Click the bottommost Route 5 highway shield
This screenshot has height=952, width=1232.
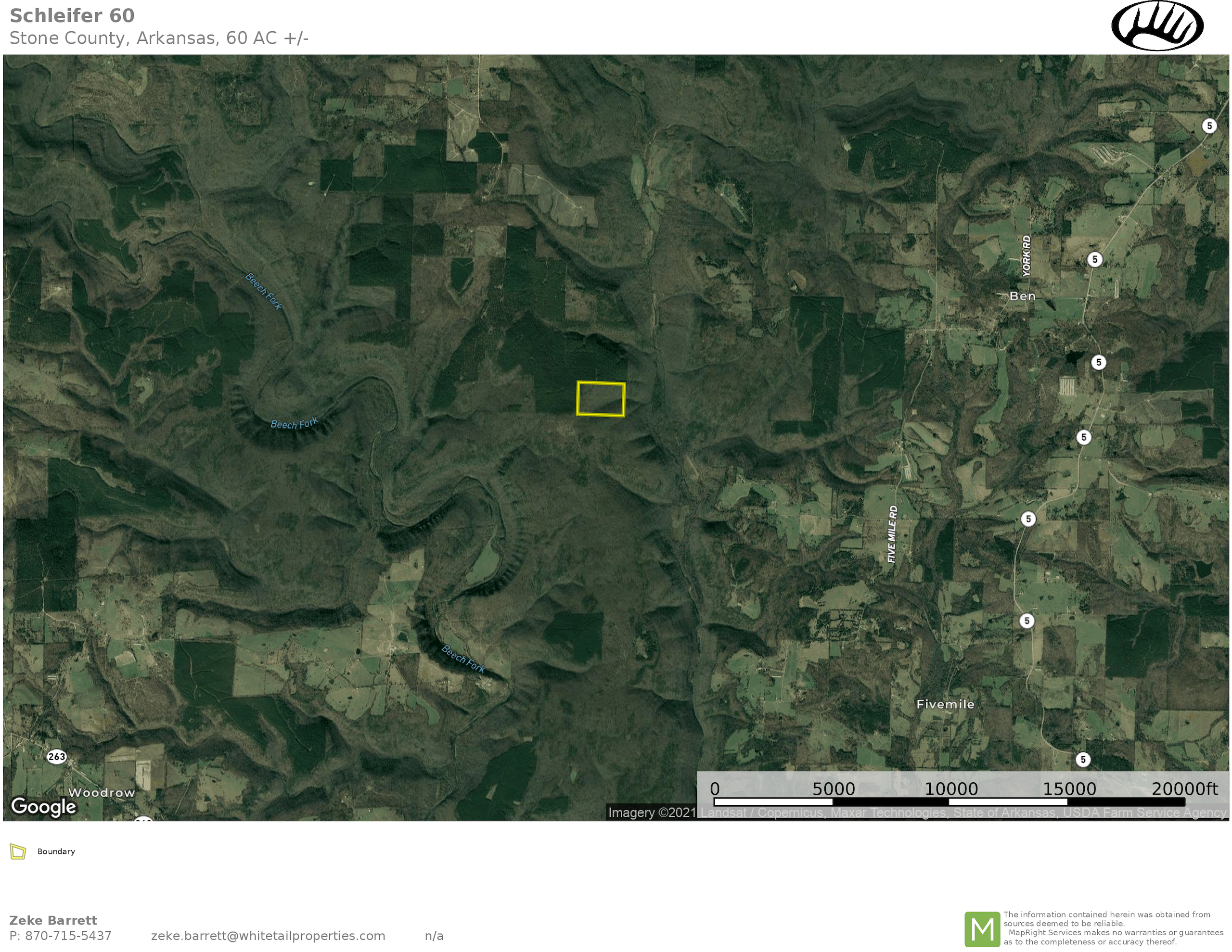tap(1082, 760)
